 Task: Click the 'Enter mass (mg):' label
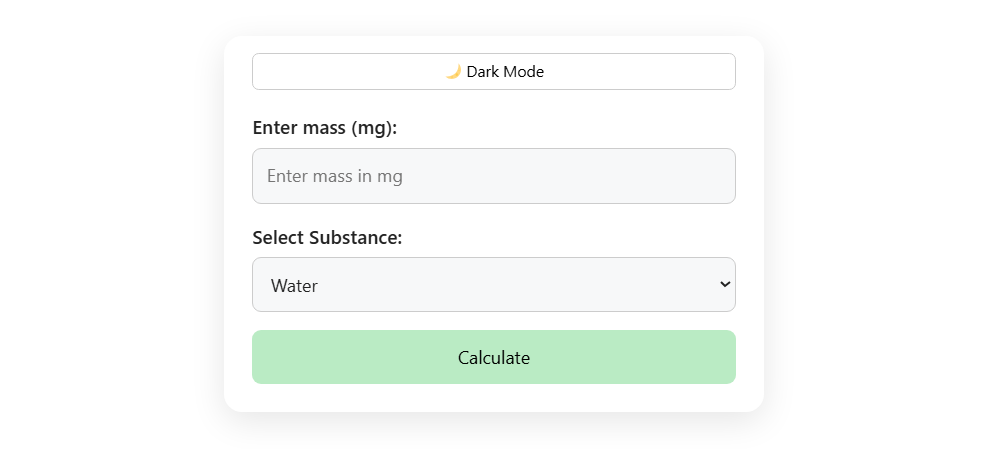click(325, 128)
